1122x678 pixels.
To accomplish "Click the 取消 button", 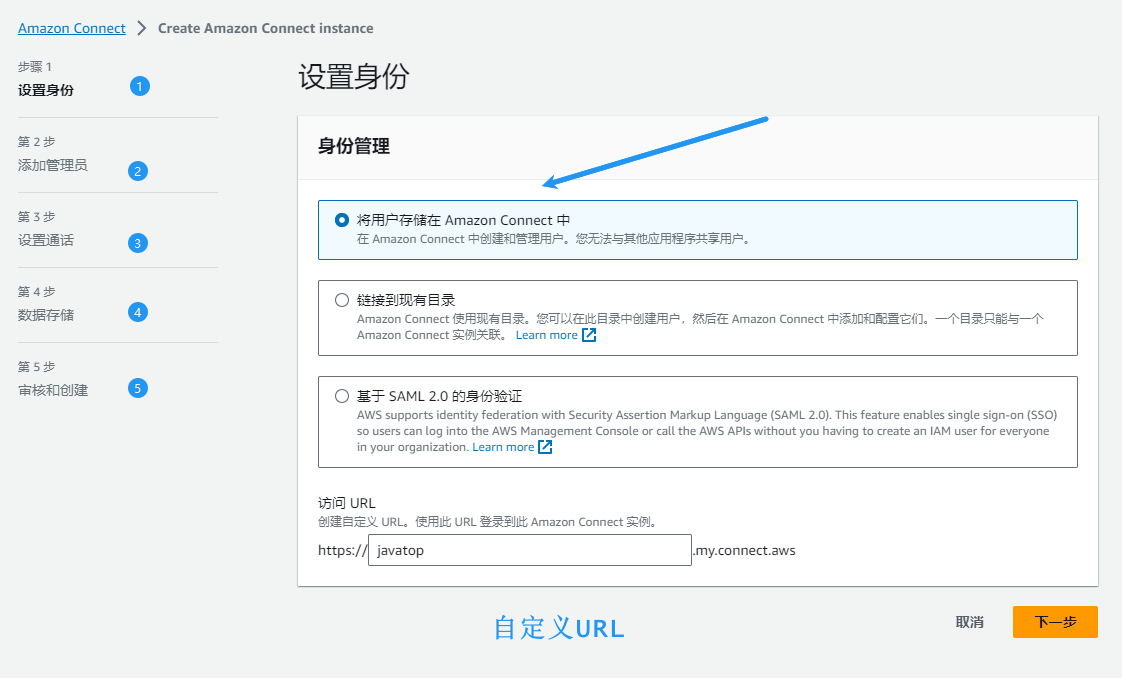I will pyautogui.click(x=970, y=622).
